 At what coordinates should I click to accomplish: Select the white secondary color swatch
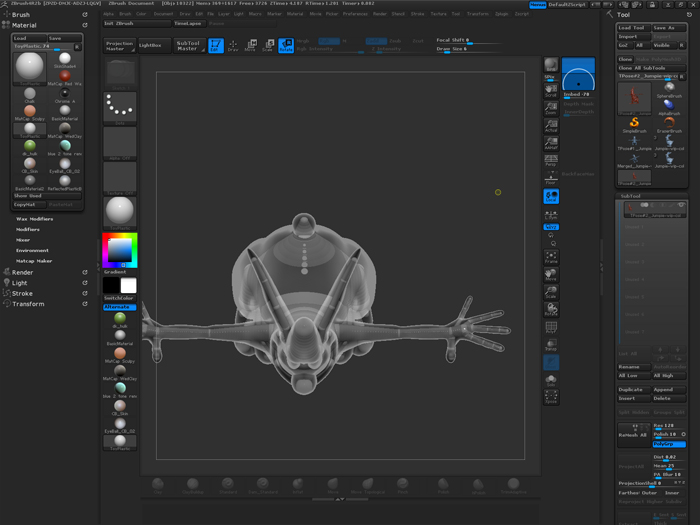[x=128, y=285]
